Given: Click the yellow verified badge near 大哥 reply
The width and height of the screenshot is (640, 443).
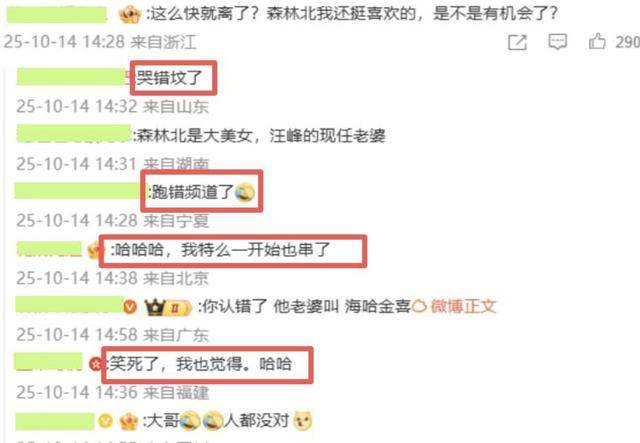Looking at the screenshot, I should coord(105,421).
